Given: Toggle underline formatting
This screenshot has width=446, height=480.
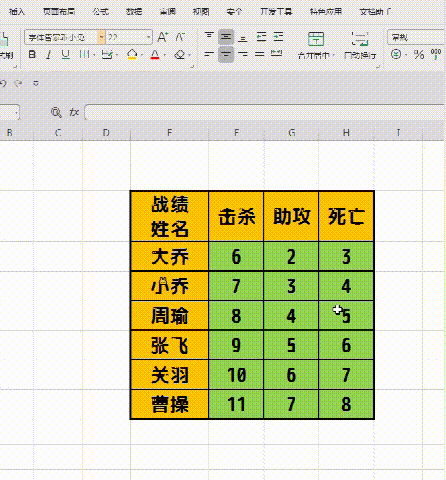Looking at the screenshot, I should point(66,54).
